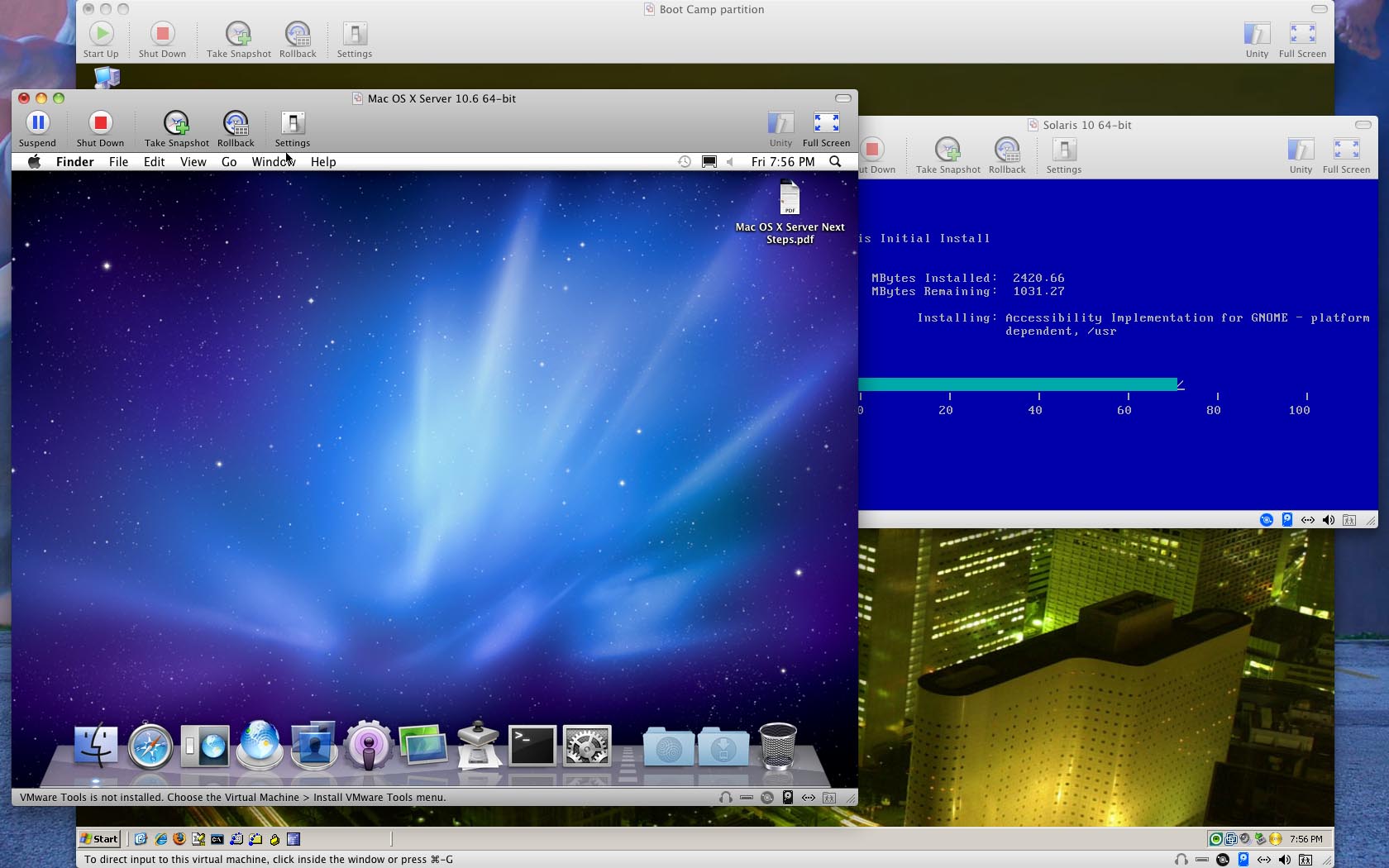This screenshot has height=868, width=1389.
Task: Click Solaris install progress bar
Action: [1018, 384]
